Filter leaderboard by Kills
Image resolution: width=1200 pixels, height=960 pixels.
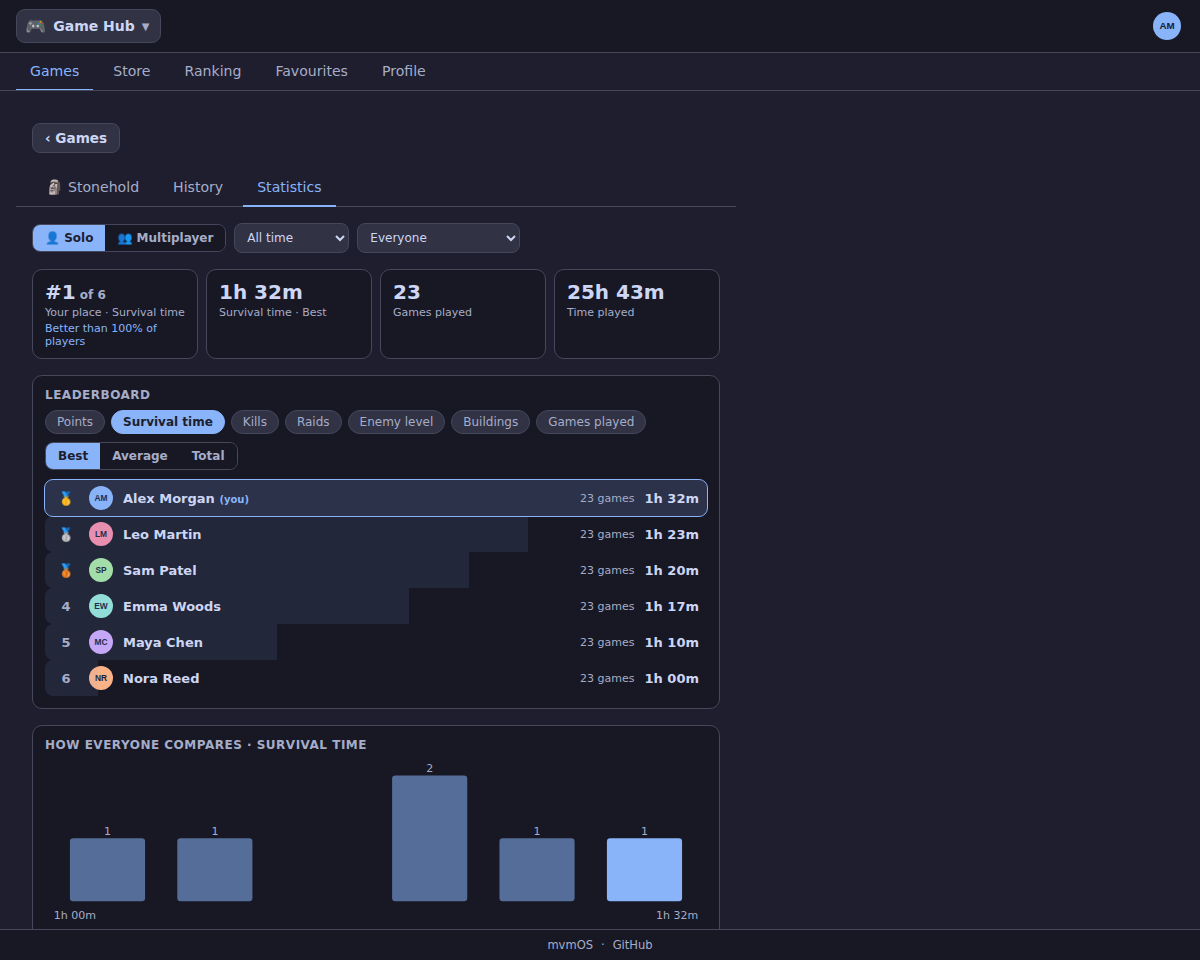[x=255, y=422]
